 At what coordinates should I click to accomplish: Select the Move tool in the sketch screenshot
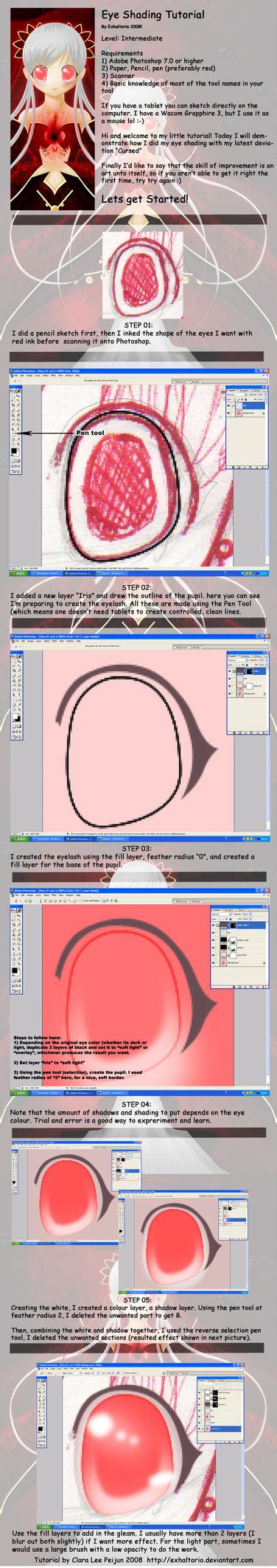point(18,396)
